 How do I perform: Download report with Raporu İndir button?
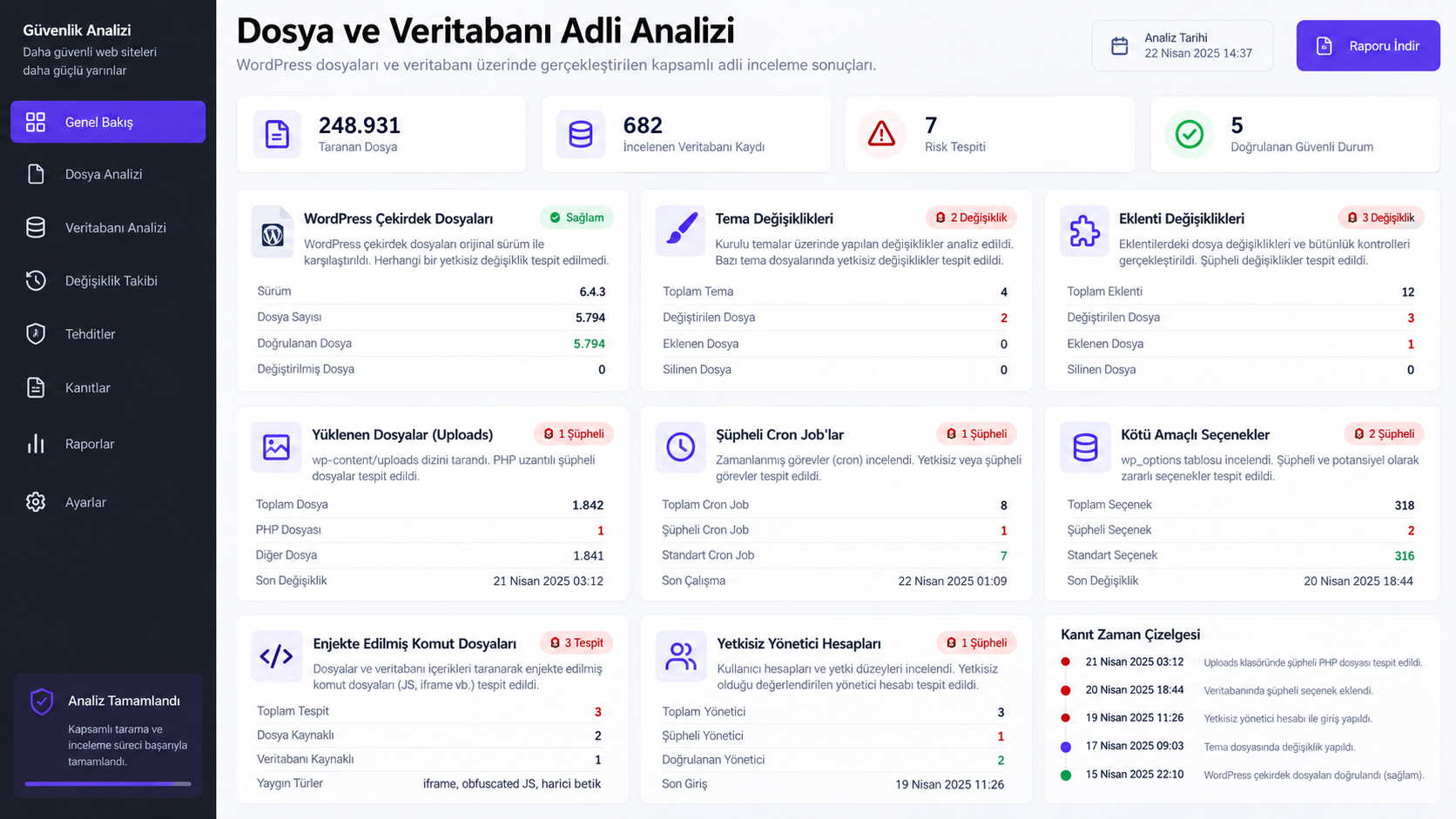coord(1367,46)
